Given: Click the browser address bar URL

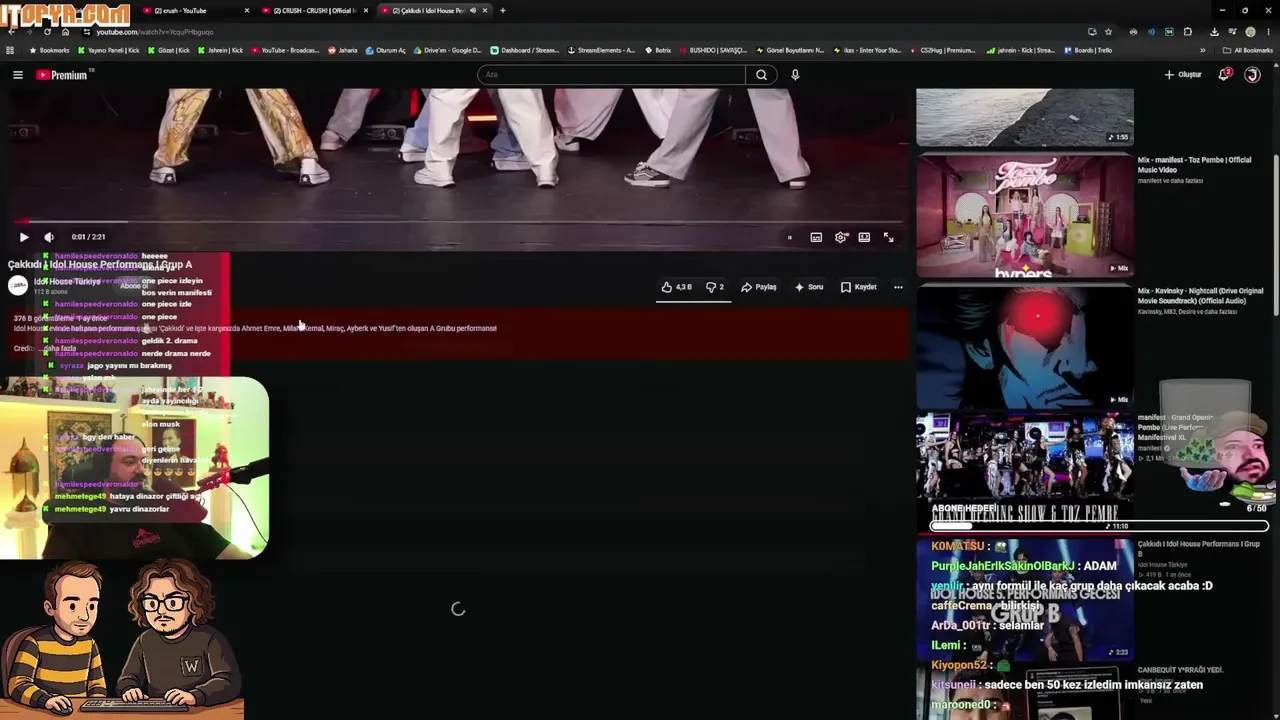Looking at the screenshot, I should coord(155,32).
